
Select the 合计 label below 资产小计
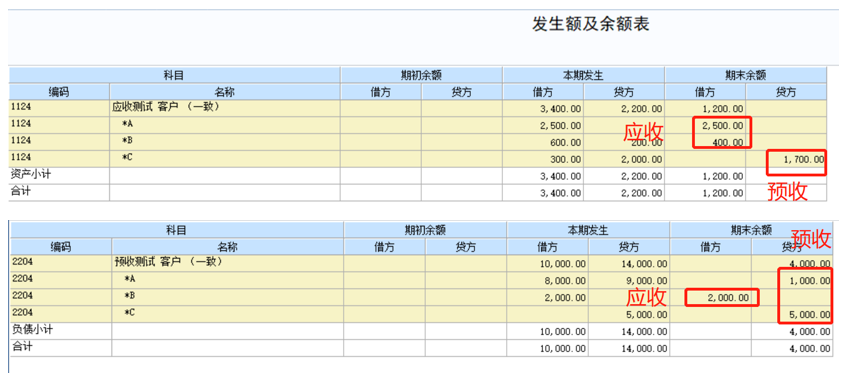[20, 191]
